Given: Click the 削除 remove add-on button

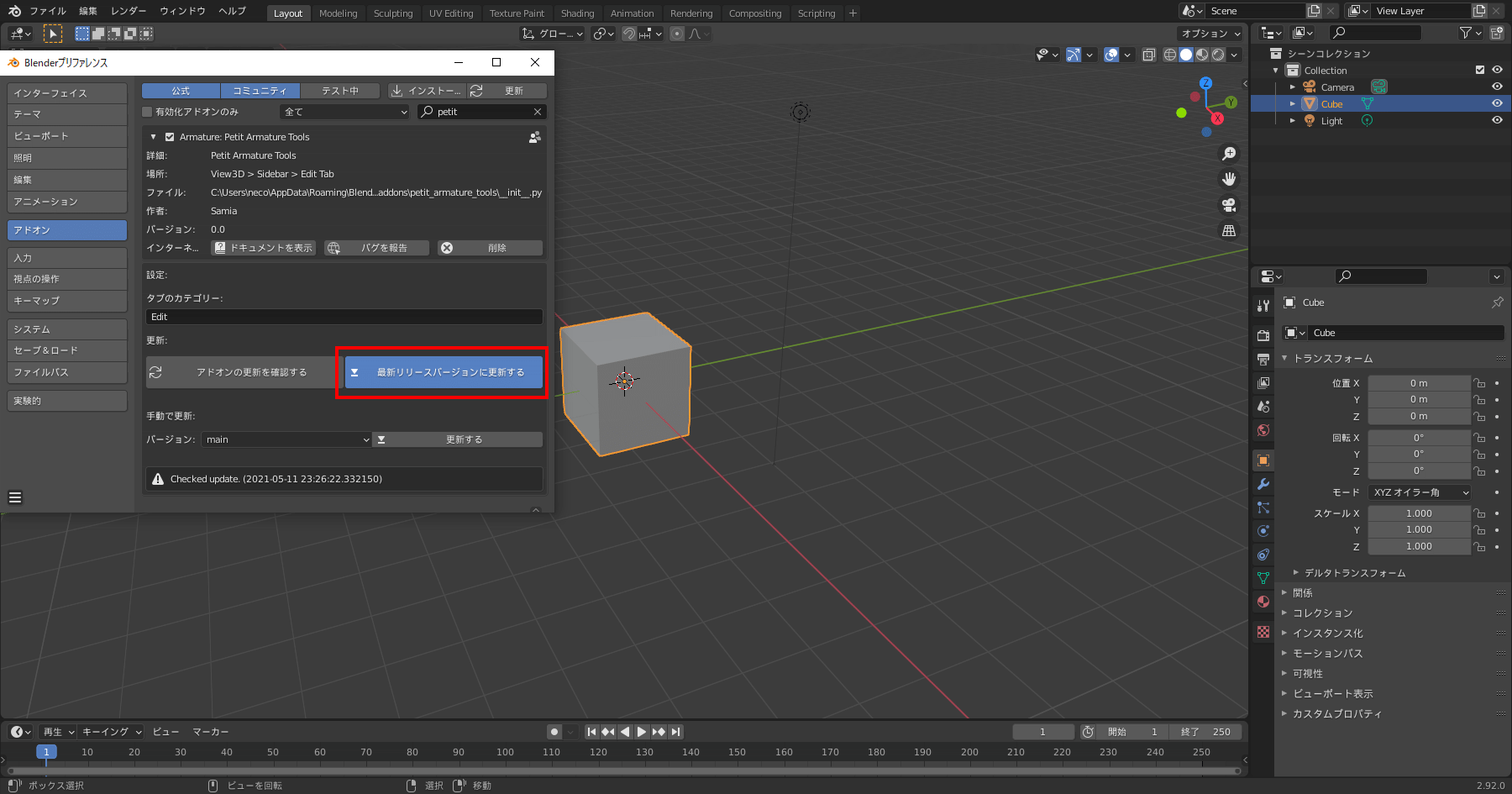Looking at the screenshot, I should click(491, 248).
